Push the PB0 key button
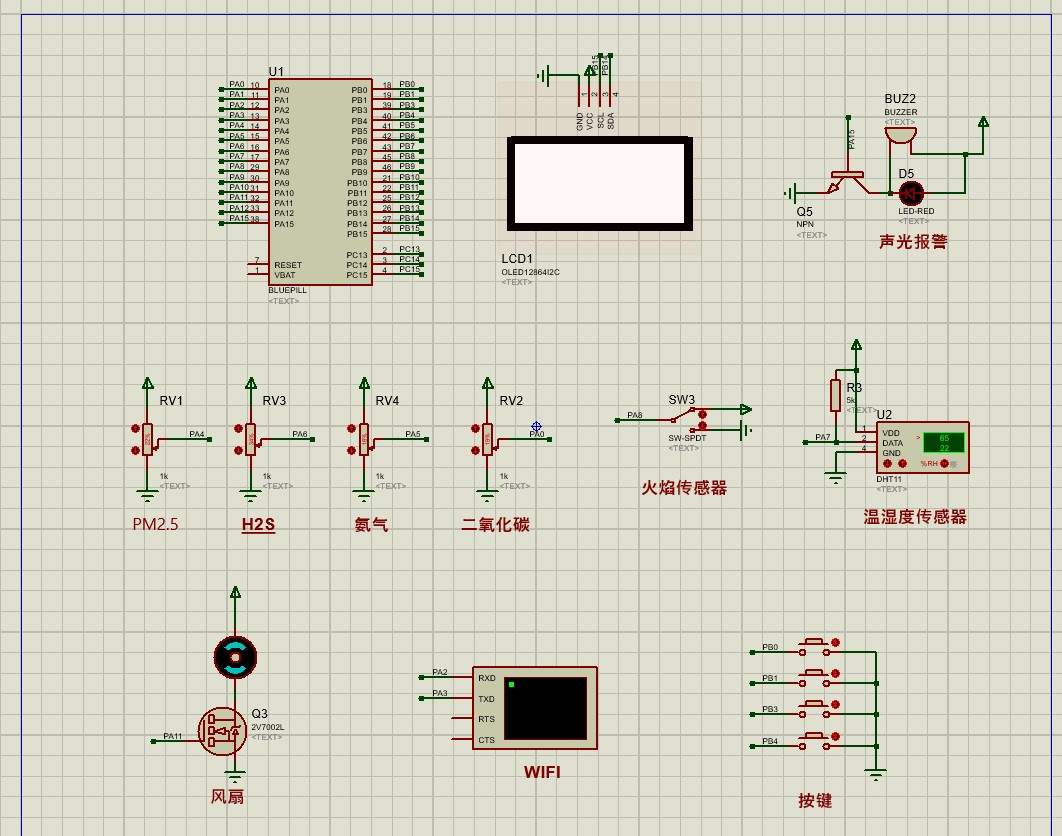 coord(814,647)
